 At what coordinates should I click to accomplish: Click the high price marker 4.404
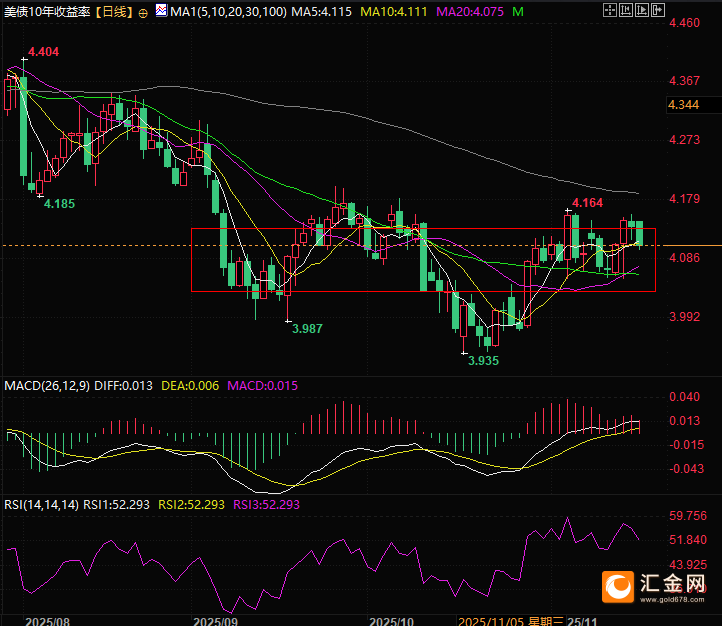coord(44,52)
